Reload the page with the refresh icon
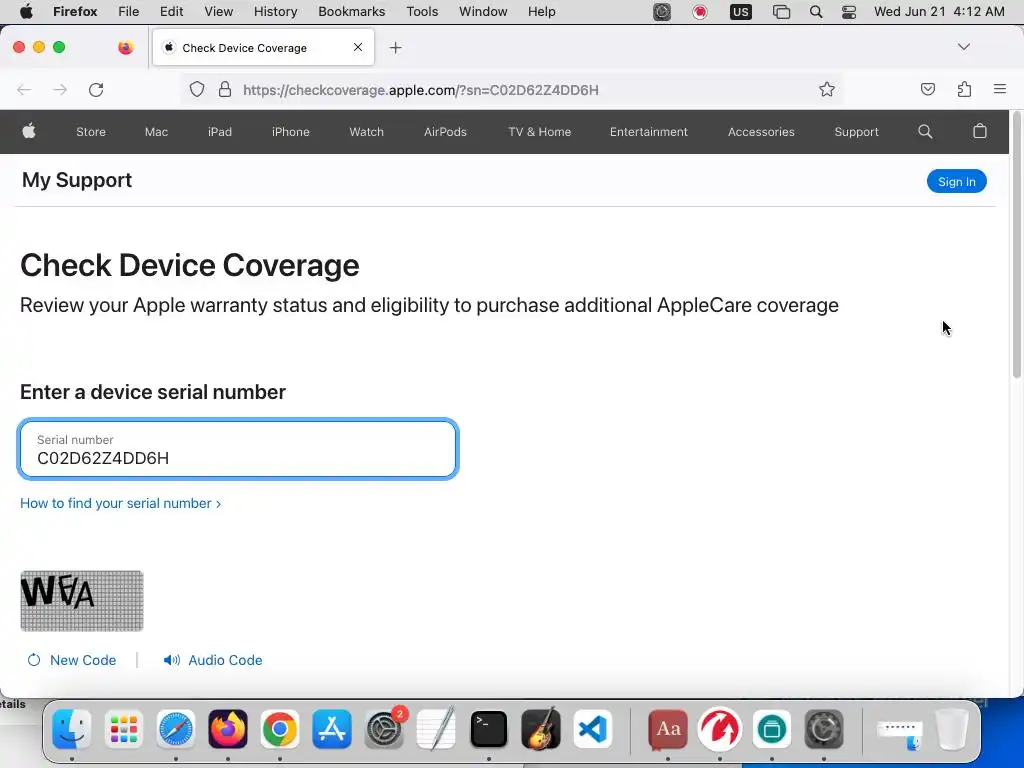 [x=96, y=89]
